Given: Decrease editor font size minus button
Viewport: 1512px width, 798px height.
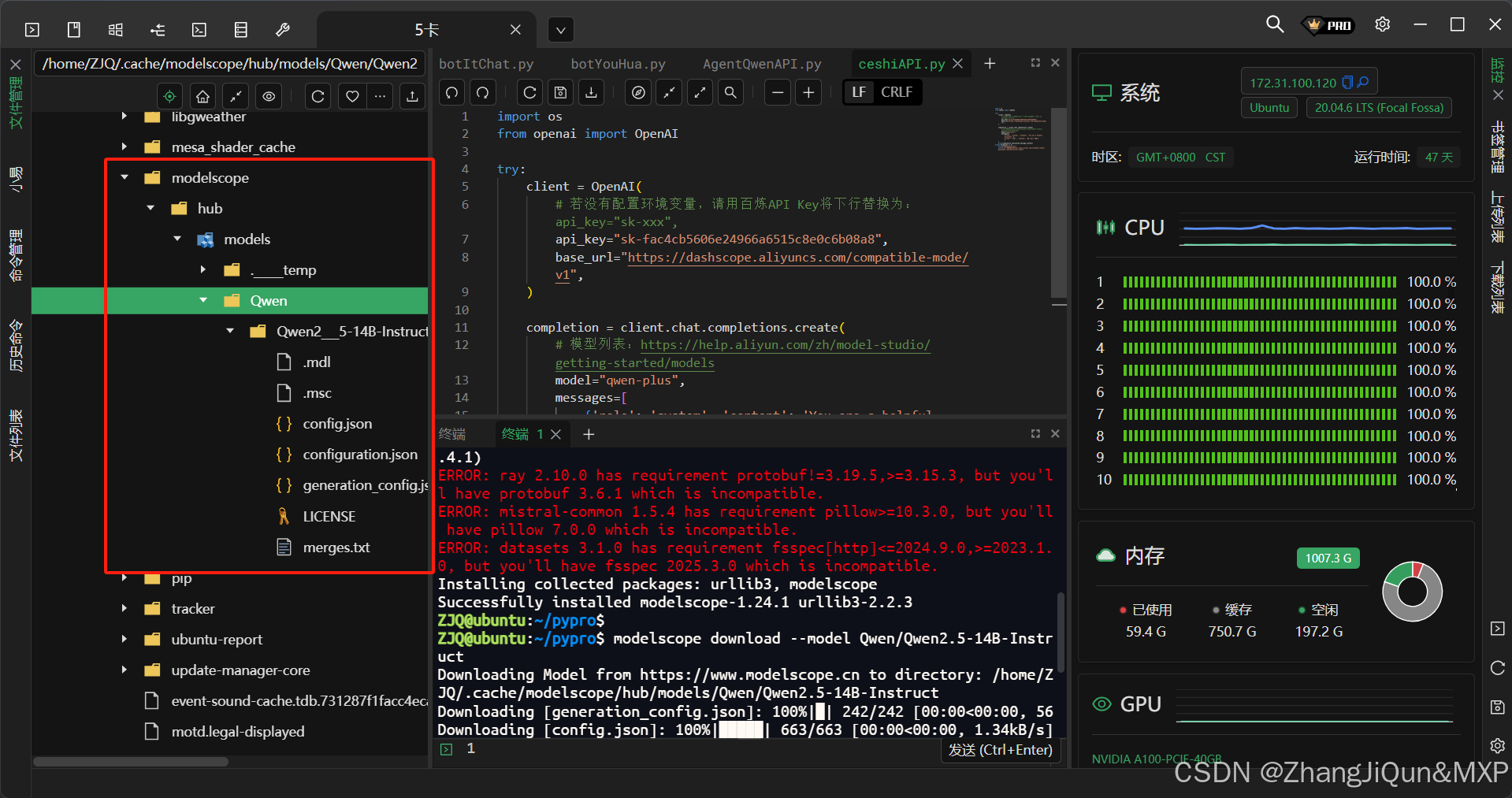Looking at the screenshot, I should tap(778, 92).
